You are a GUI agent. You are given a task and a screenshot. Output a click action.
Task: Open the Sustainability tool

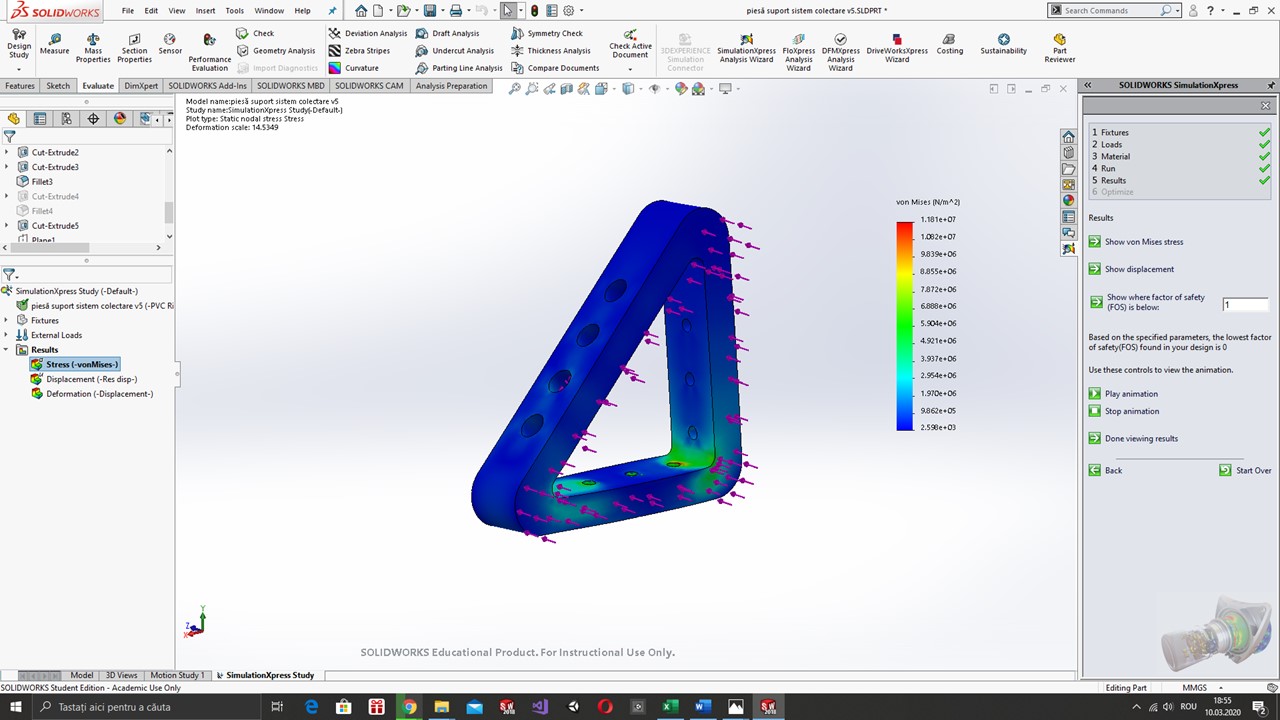pyautogui.click(x=1003, y=44)
